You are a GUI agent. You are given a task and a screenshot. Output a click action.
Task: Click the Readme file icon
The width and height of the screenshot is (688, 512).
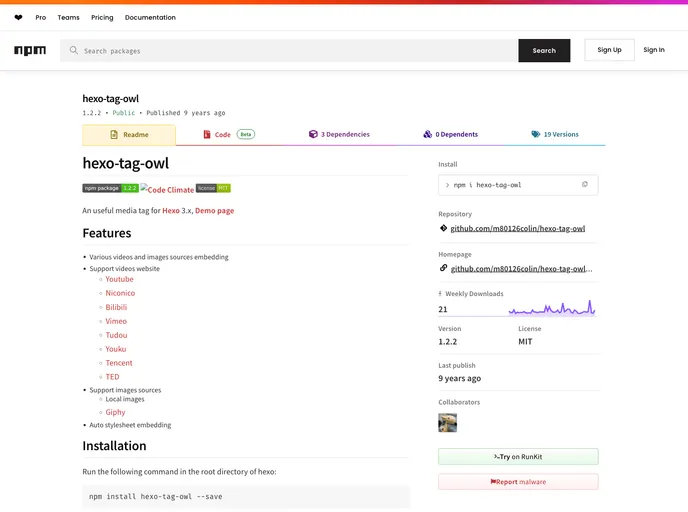click(114, 135)
